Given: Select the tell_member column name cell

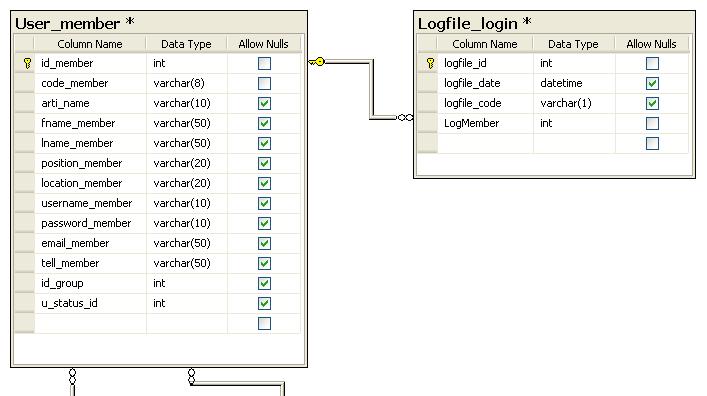Looking at the screenshot, I should (90, 263).
